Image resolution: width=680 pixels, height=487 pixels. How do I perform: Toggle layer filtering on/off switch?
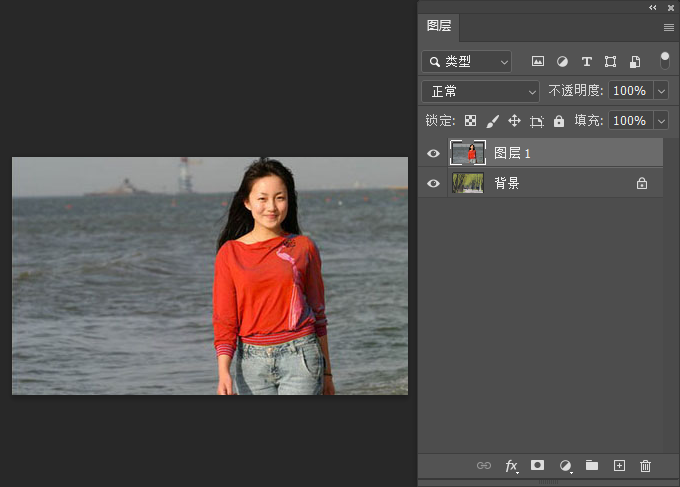tap(665, 61)
